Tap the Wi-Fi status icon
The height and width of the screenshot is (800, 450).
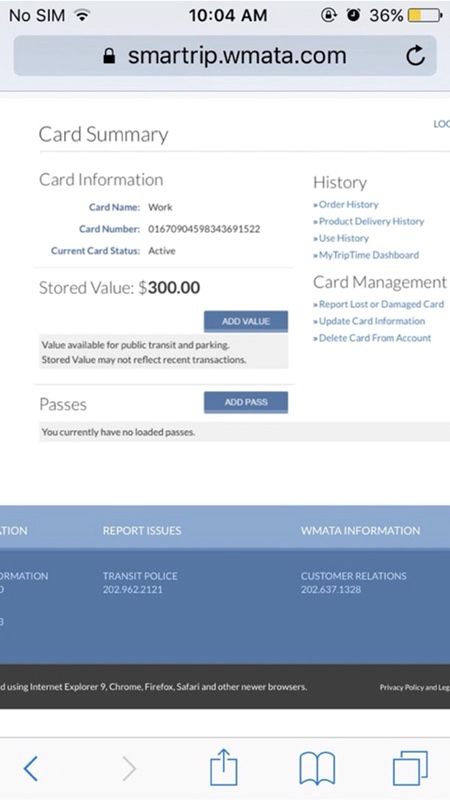point(81,15)
